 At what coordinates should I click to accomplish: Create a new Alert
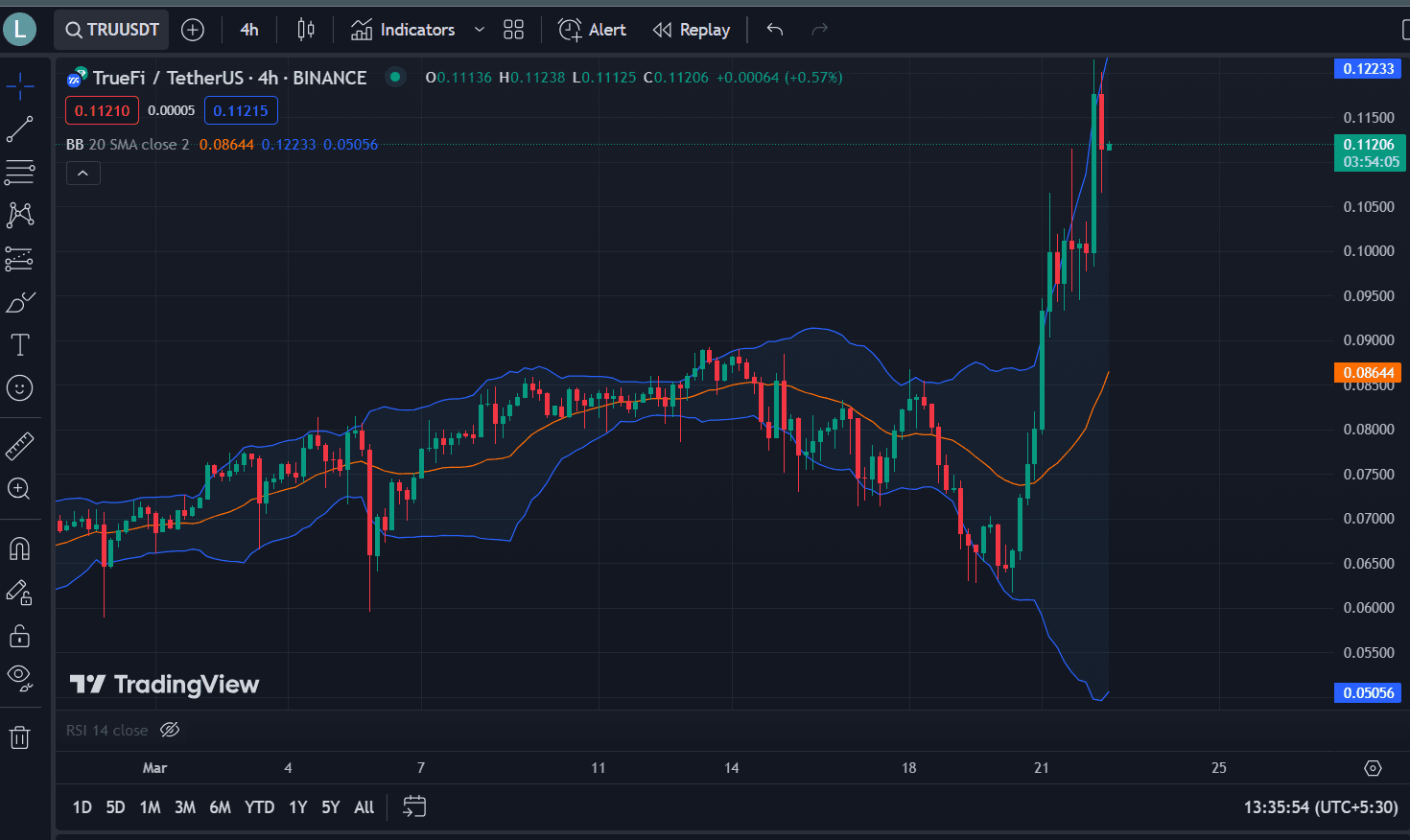click(592, 30)
